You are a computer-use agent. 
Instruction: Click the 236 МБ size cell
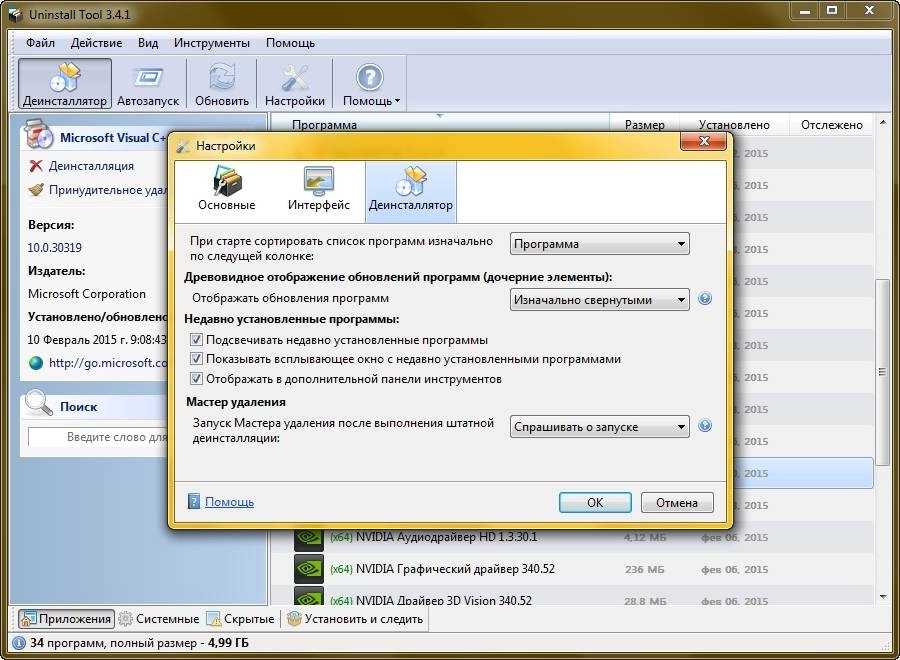(644, 569)
